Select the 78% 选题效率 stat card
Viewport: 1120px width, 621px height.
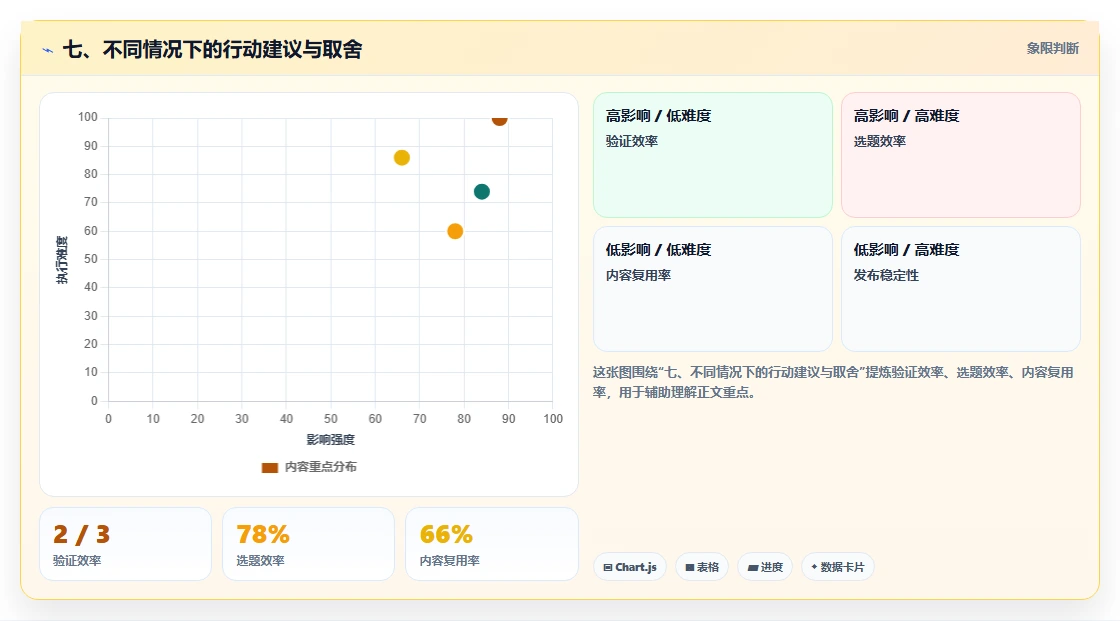309,544
